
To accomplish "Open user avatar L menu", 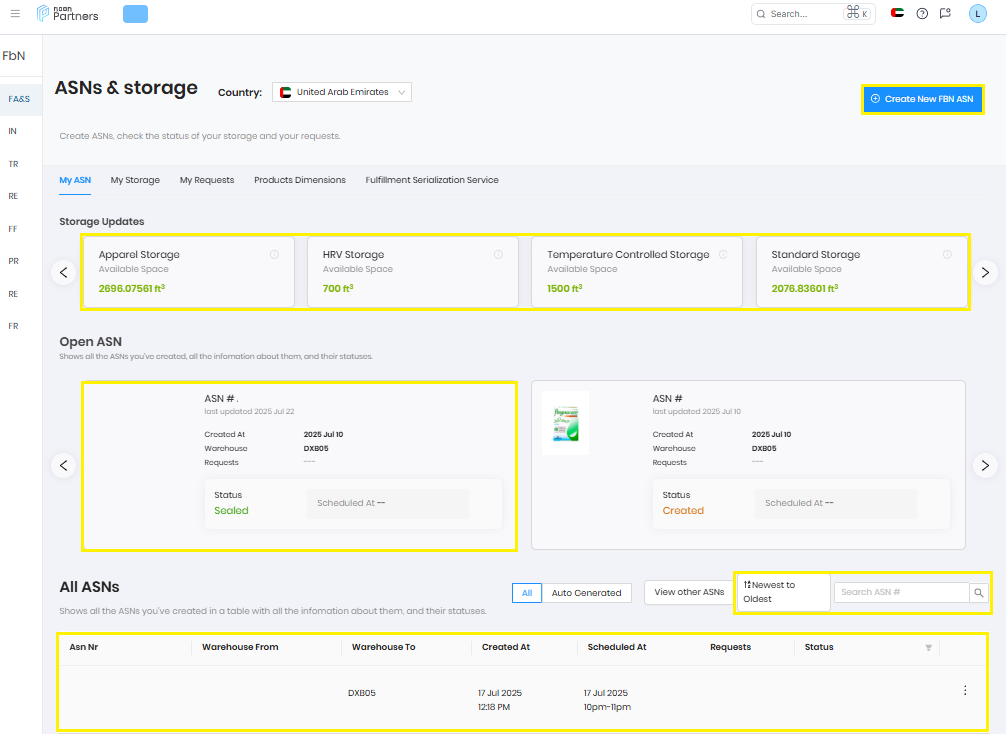I will point(977,13).
